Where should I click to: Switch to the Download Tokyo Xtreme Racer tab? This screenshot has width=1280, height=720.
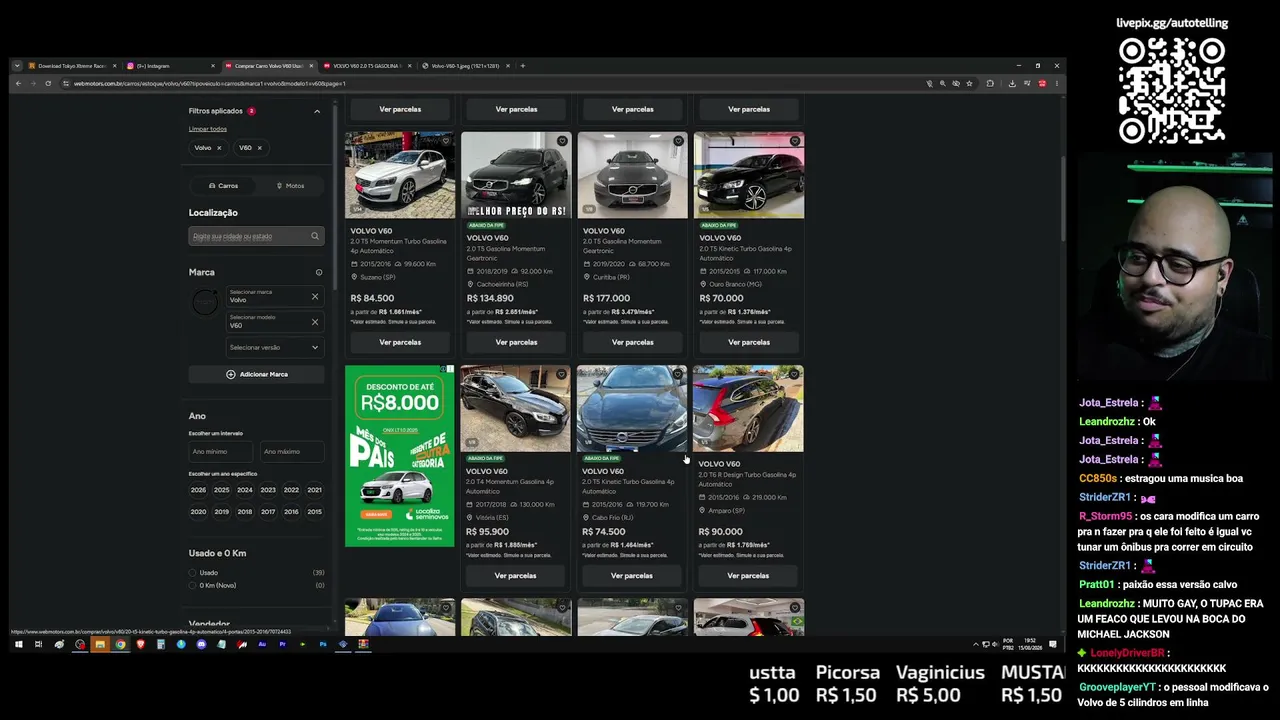(x=72, y=66)
